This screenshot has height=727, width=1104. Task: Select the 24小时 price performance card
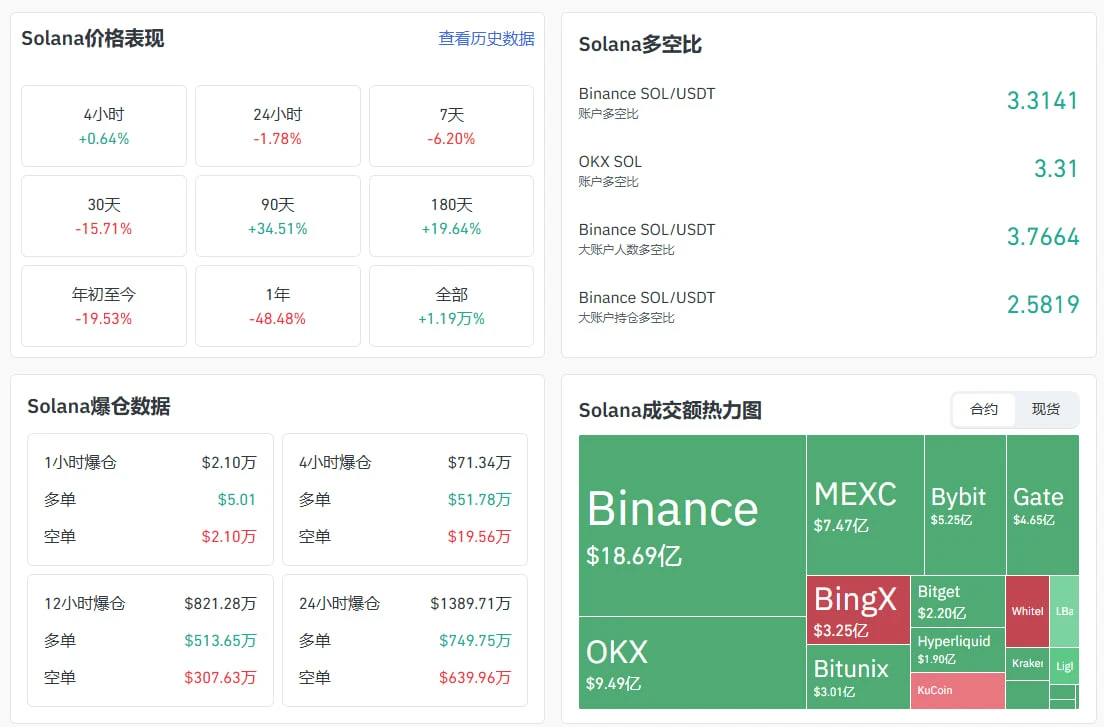click(x=277, y=126)
